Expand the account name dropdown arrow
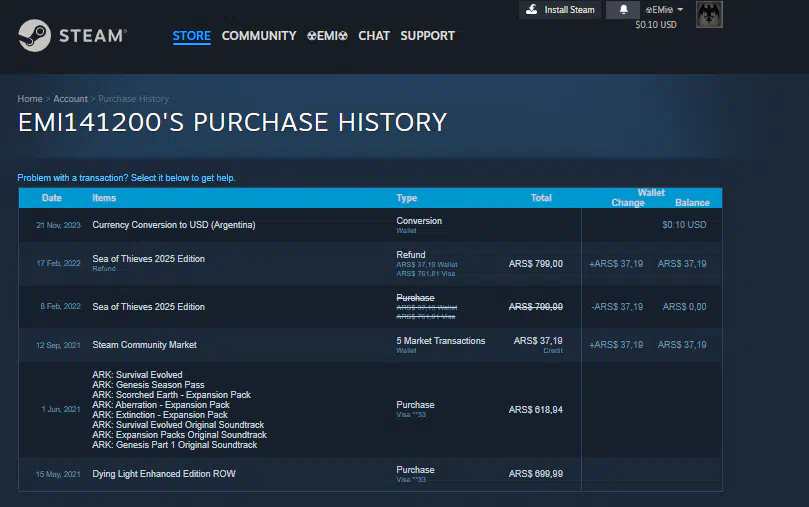This screenshot has width=809, height=507. click(680, 9)
